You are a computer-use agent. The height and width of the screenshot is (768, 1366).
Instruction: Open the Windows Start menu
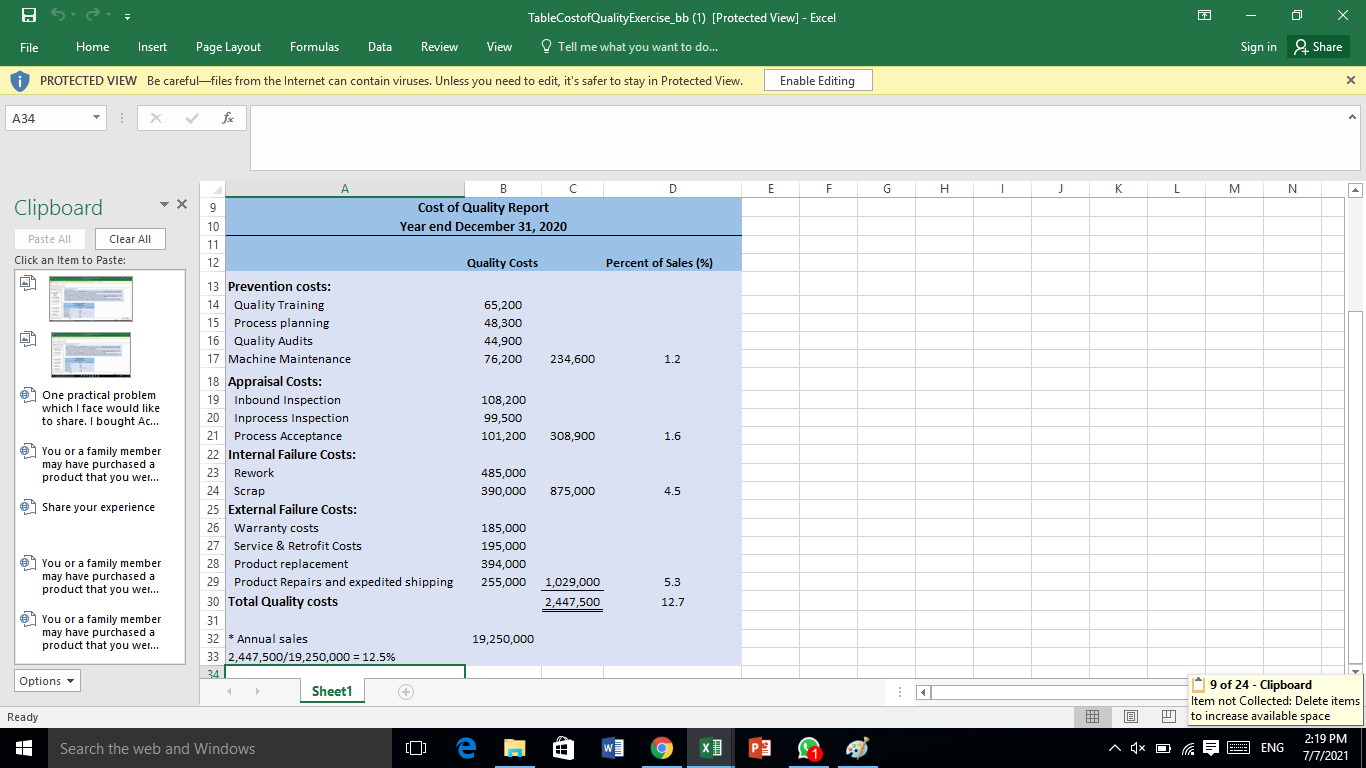[x=23, y=748]
